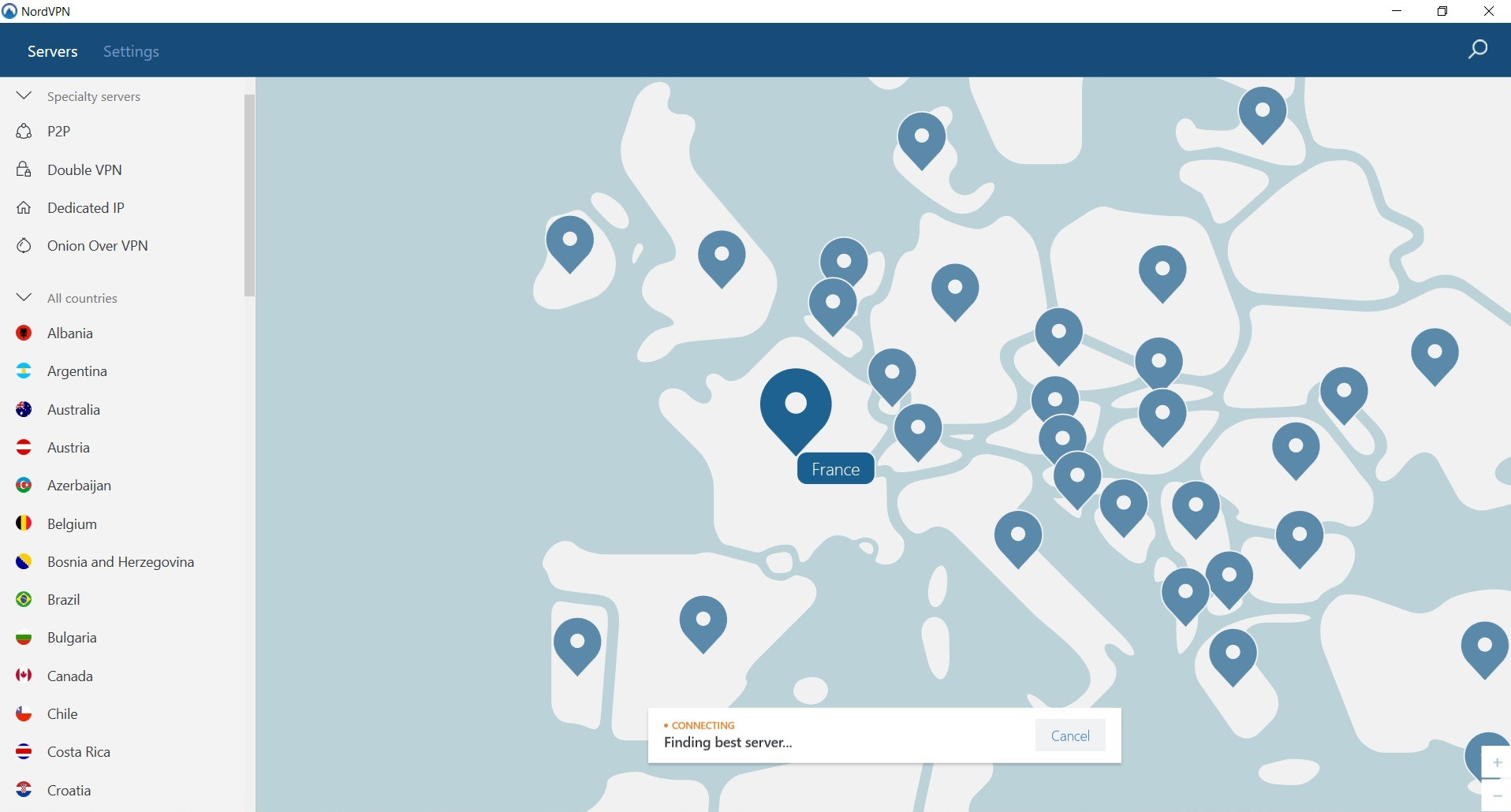The width and height of the screenshot is (1511, 812).
Task: Zoom out the map with minus button
Action: [1497, 795]
